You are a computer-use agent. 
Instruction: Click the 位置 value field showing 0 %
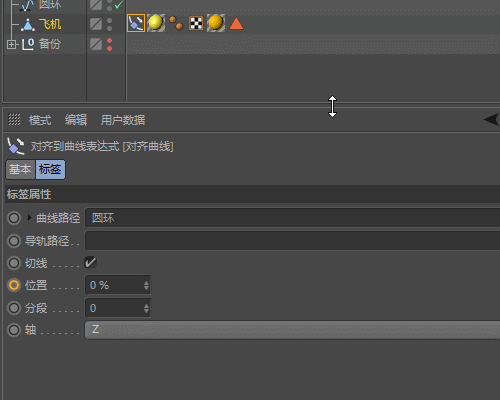(x=114, y=285)
